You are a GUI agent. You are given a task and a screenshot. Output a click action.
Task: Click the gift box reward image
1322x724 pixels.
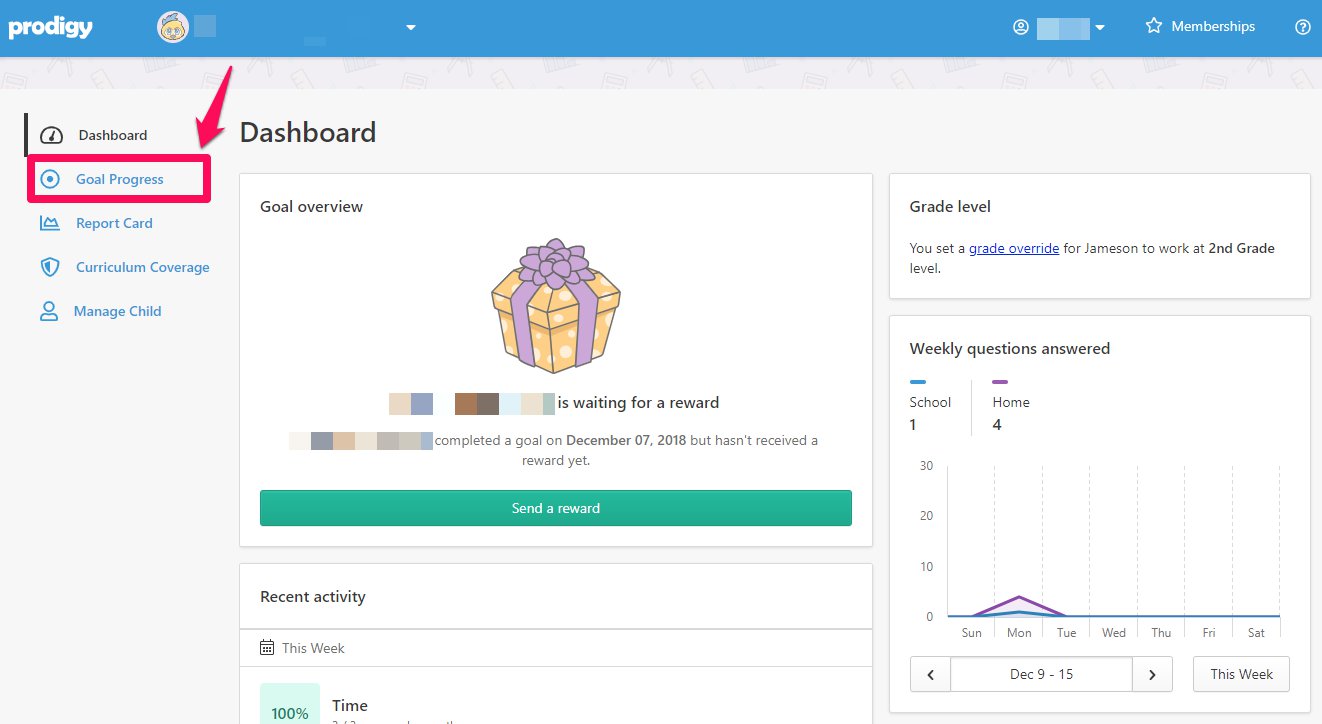click(x=556, y=304)
